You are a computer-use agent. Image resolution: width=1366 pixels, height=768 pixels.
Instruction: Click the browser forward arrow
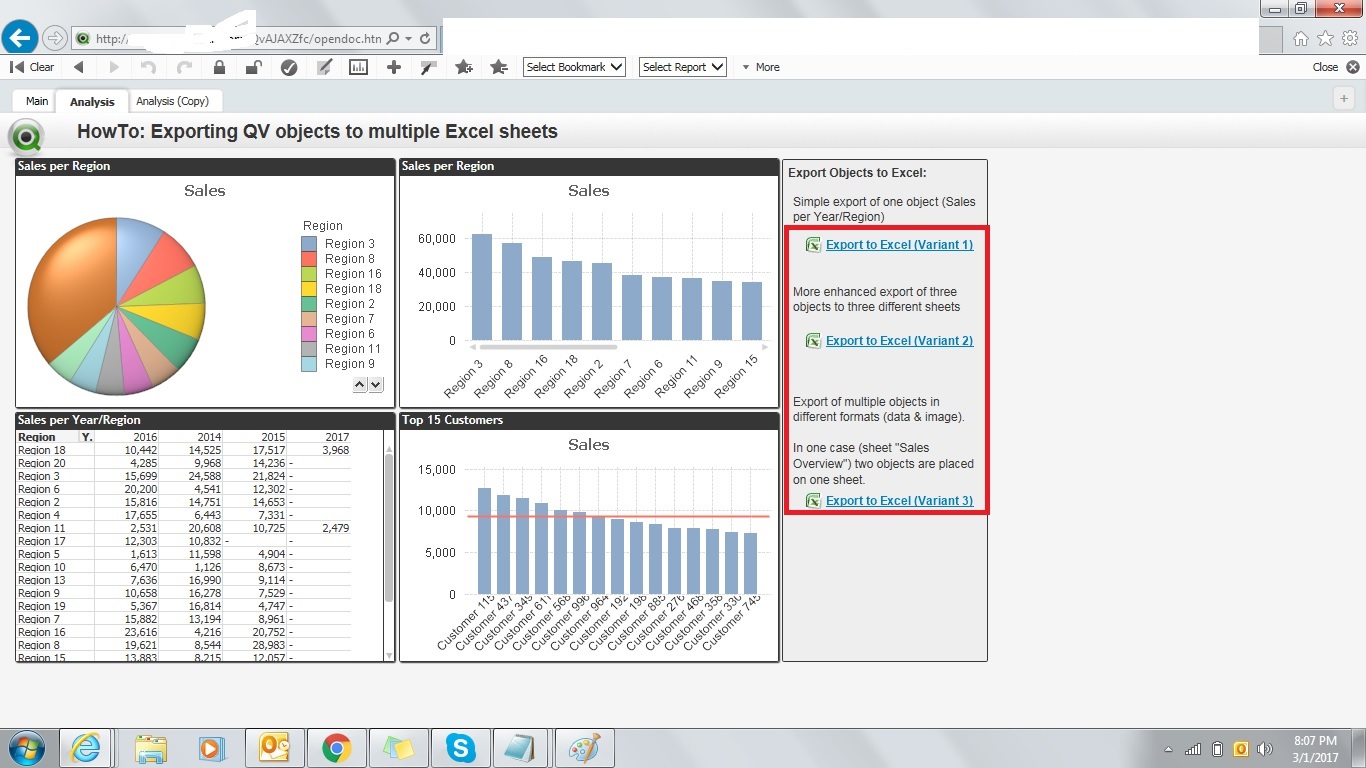(x=55, y=38)
